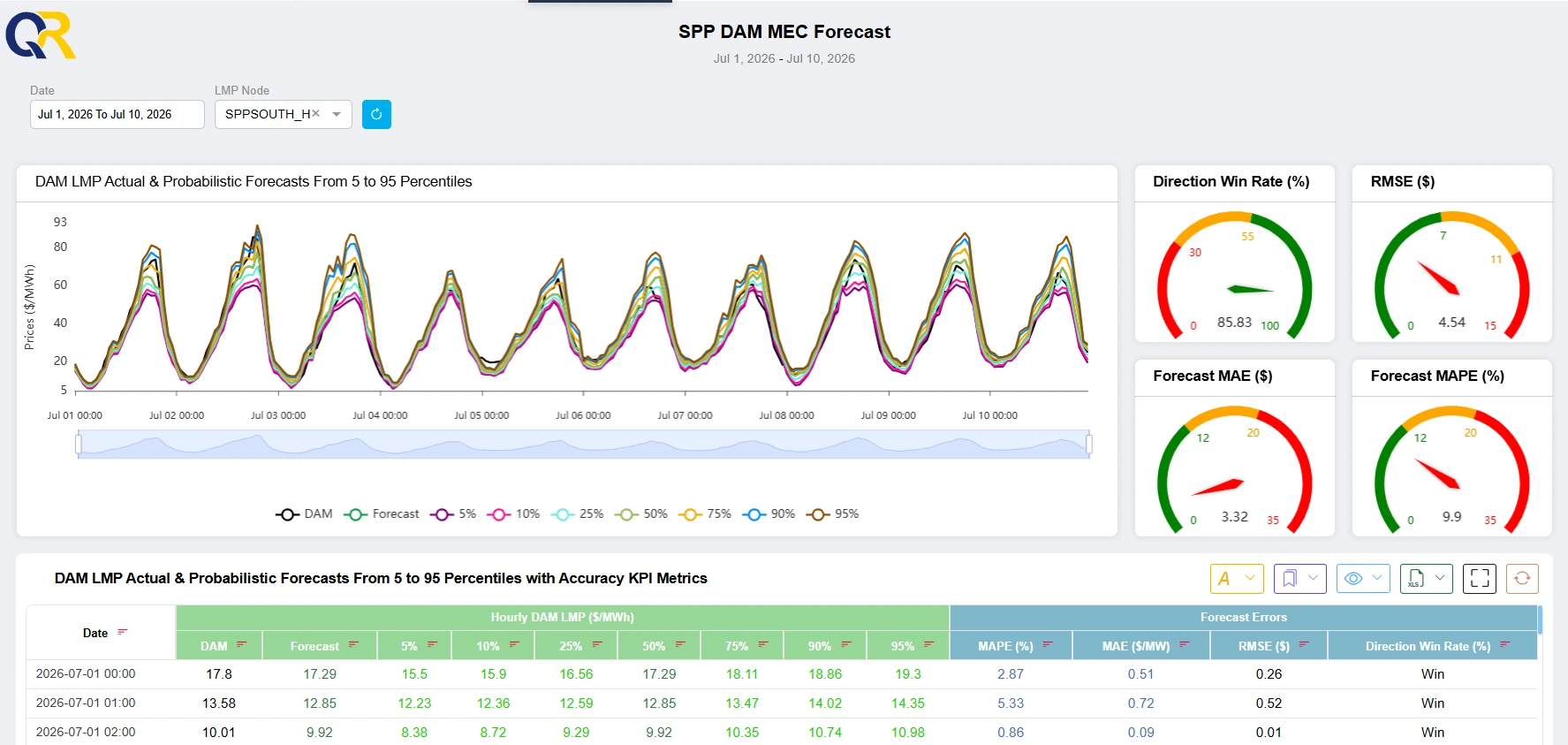Open the bookmark dropdown in the table toolbar
Screen dimensions: 1568x745
1299,579
